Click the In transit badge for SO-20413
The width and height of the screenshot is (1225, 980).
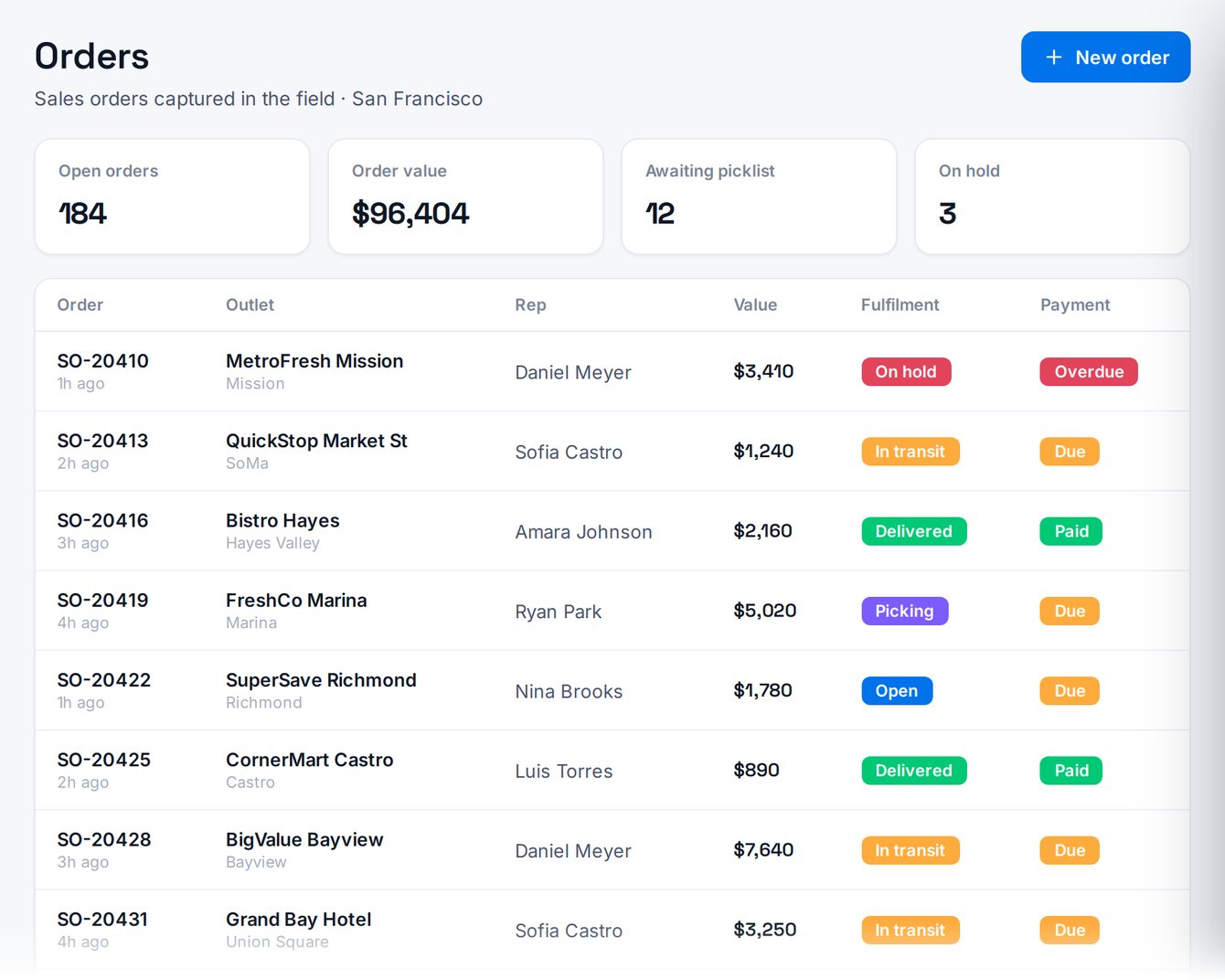pos(910,452)
